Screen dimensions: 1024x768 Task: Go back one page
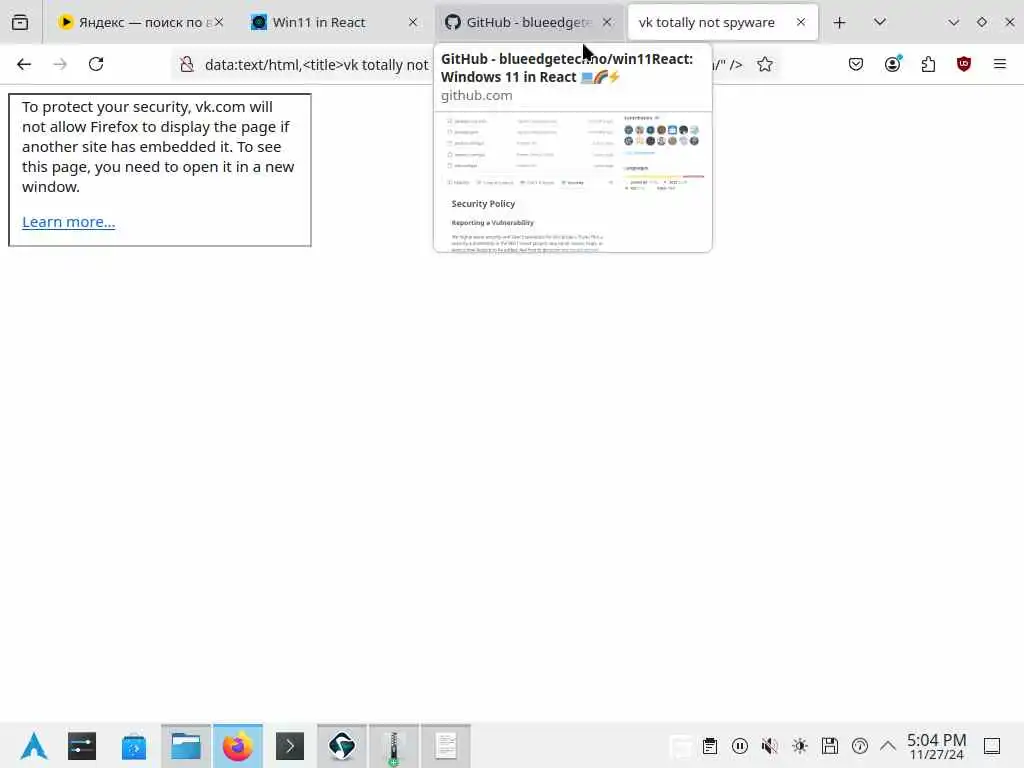point(24,64)
